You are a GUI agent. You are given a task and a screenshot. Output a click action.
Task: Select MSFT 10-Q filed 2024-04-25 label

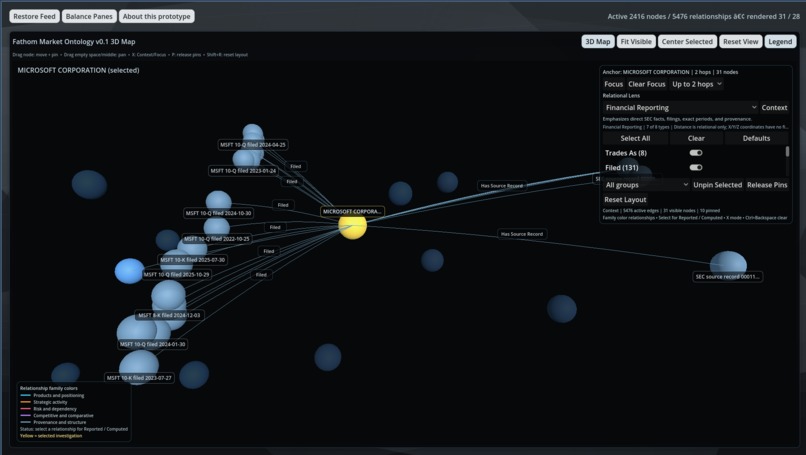click(x=253, y=145)
